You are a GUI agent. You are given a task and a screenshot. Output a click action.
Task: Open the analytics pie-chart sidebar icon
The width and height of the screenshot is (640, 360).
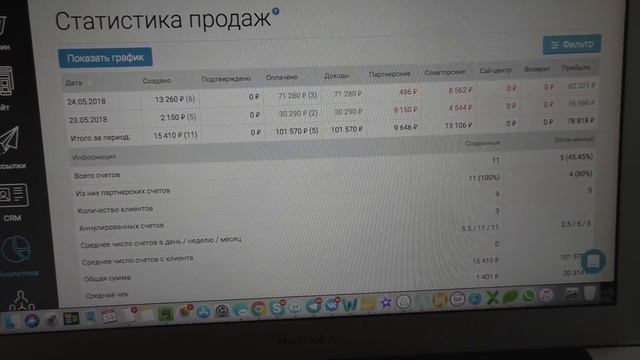16,249
